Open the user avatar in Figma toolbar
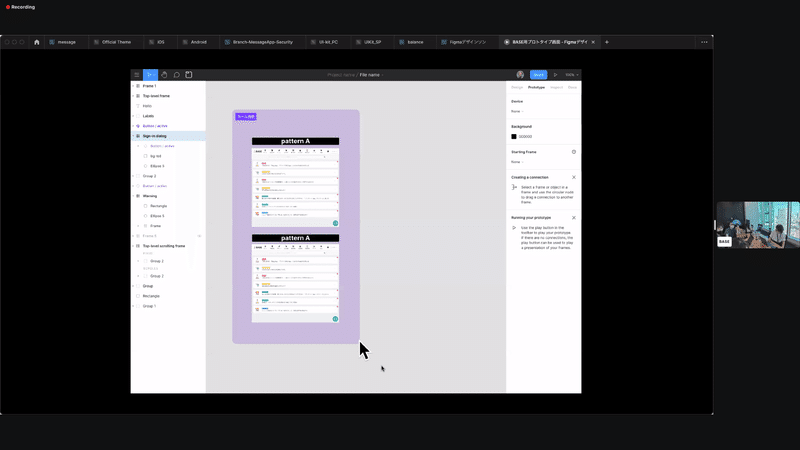This screenshot has height=450, width=800. [520, 75]
